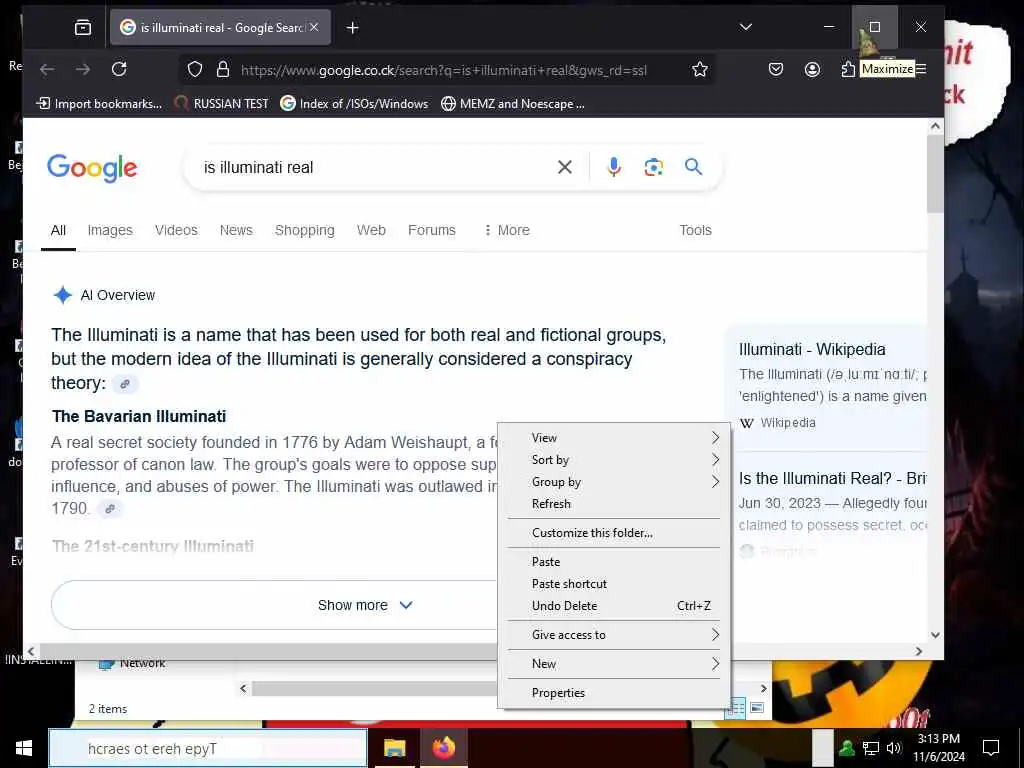Open a new browser tab
Image resolution: width=1024 pixels, height=768 pixels.
pyautogui.click(x=353, y=27)
